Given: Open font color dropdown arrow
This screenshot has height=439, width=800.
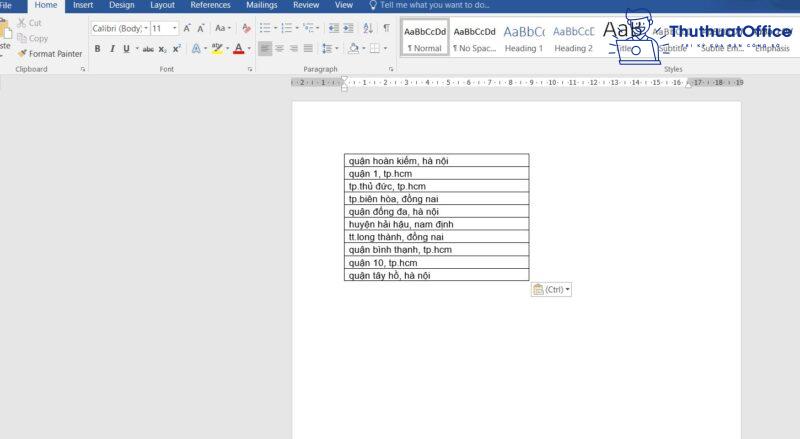Looking at the screenshot, I should click(x=249, y=49).
